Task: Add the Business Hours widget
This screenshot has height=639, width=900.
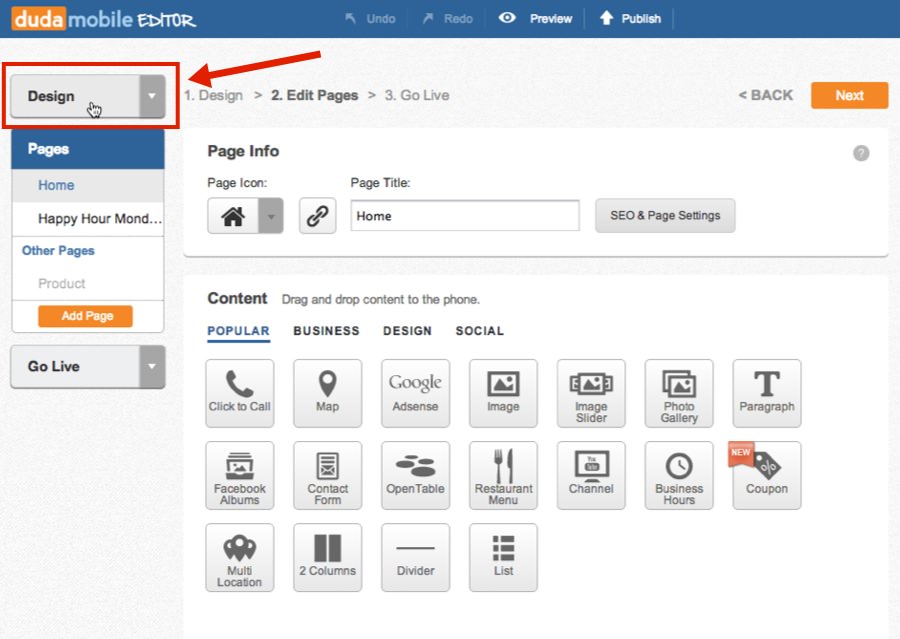Action: (679, 475)
